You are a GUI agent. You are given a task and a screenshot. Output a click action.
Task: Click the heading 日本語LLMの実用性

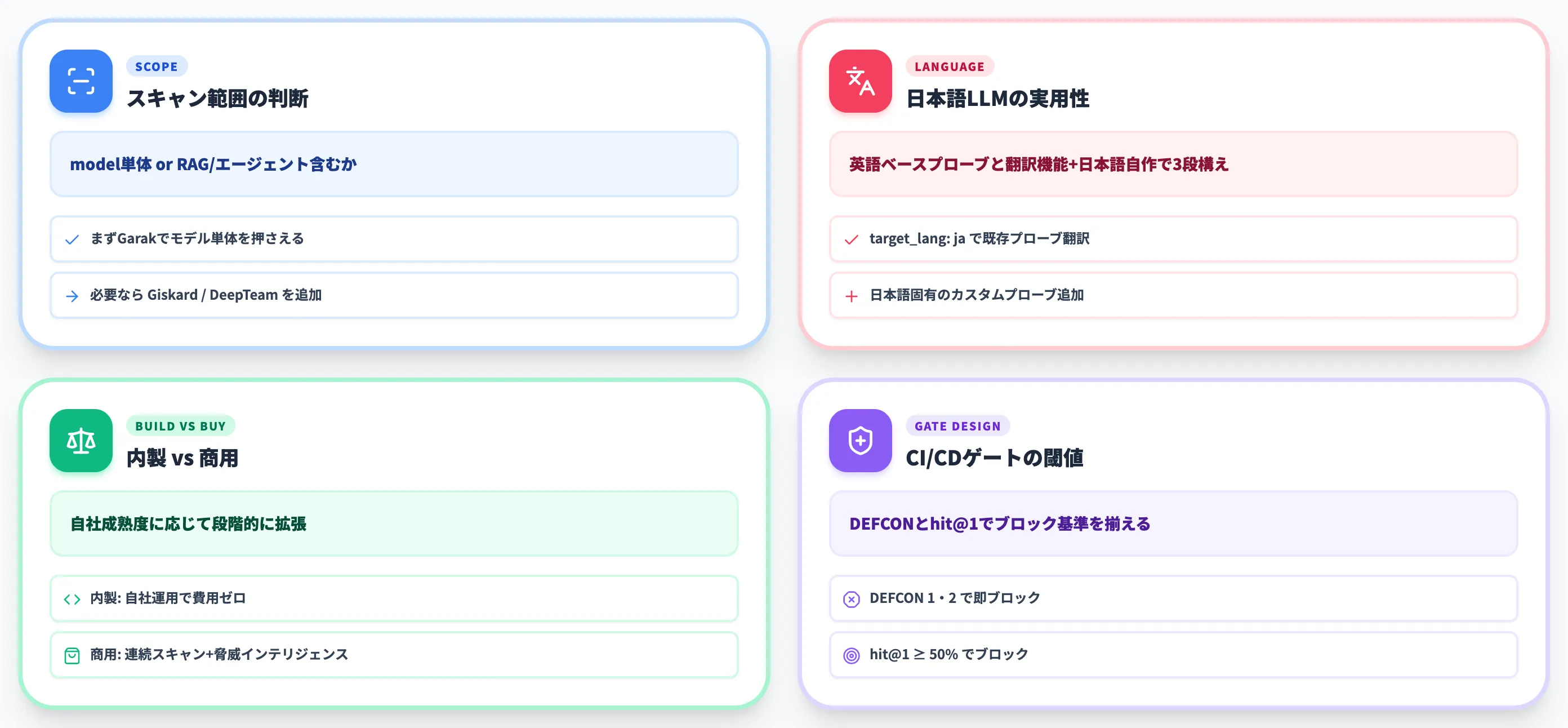point(997,98)
